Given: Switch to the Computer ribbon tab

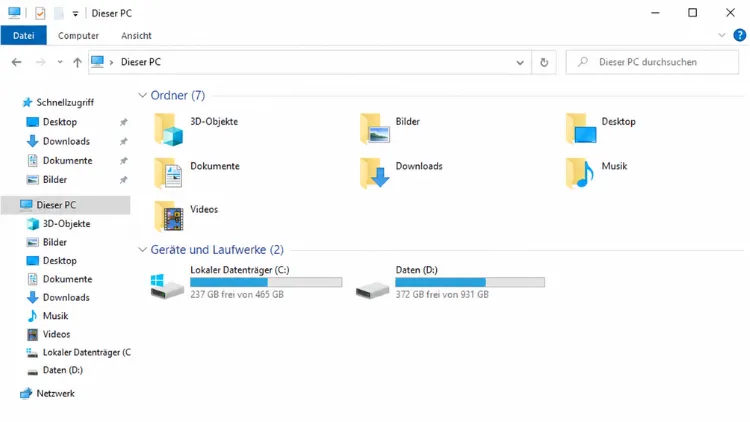Looking at the screenshot, I should [x=78, y=35].
